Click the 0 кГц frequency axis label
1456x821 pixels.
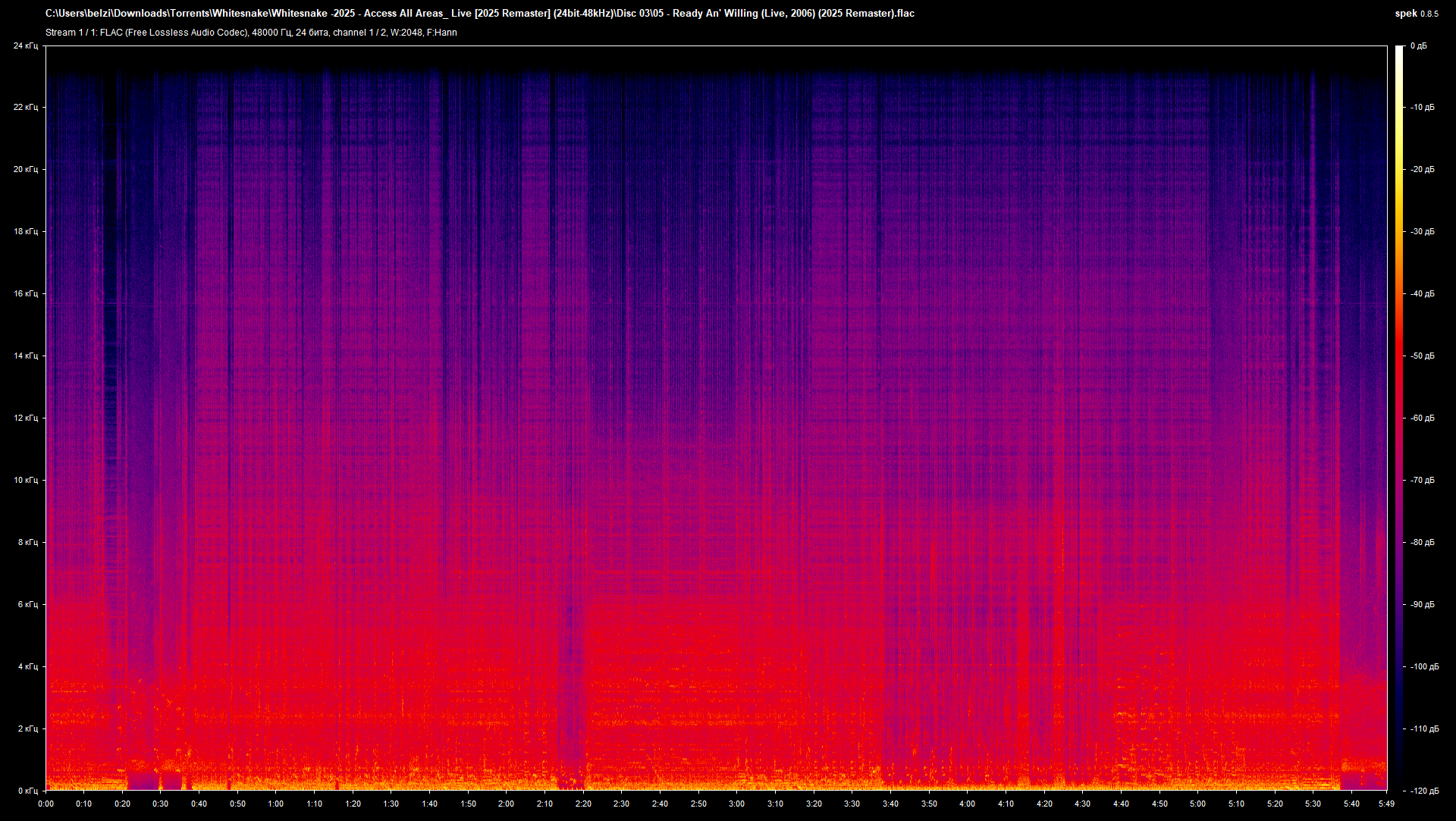pyautogui.click(x=27, y=791)
